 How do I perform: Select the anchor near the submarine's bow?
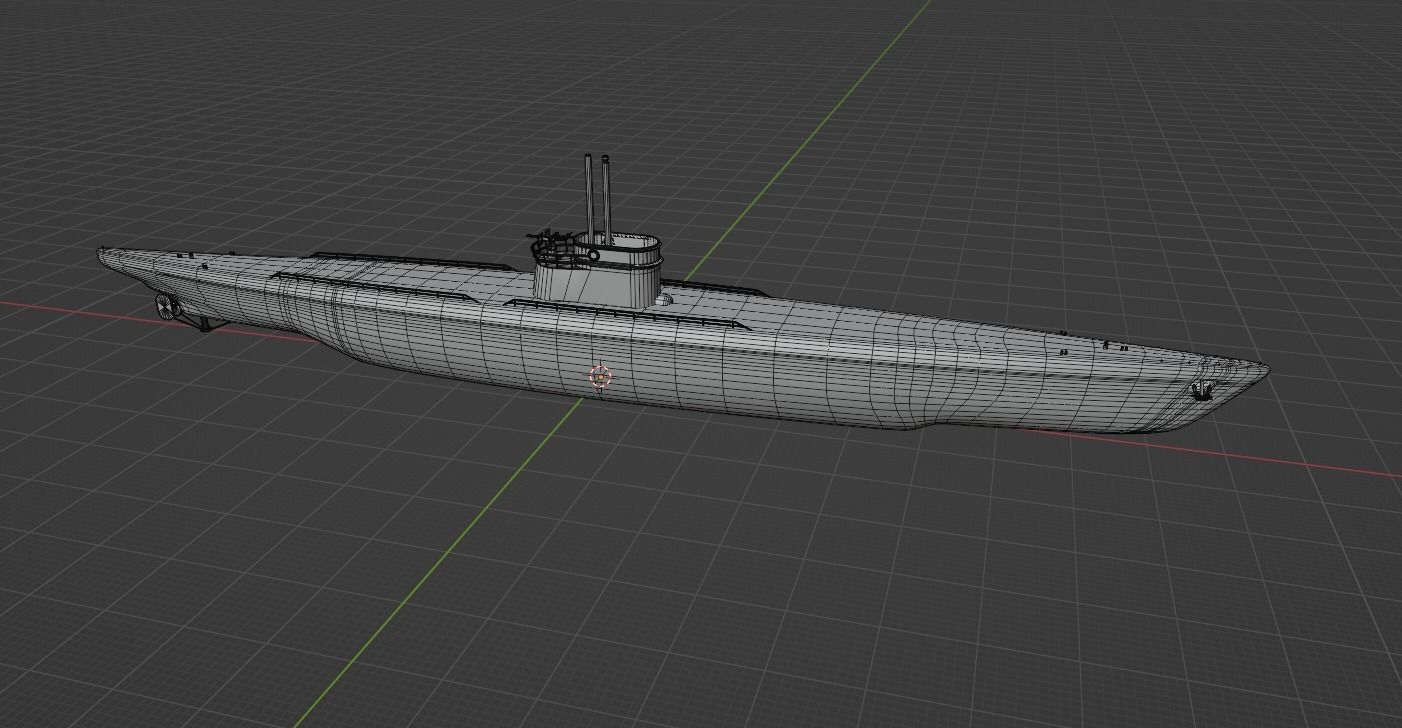click(1201, 390)
